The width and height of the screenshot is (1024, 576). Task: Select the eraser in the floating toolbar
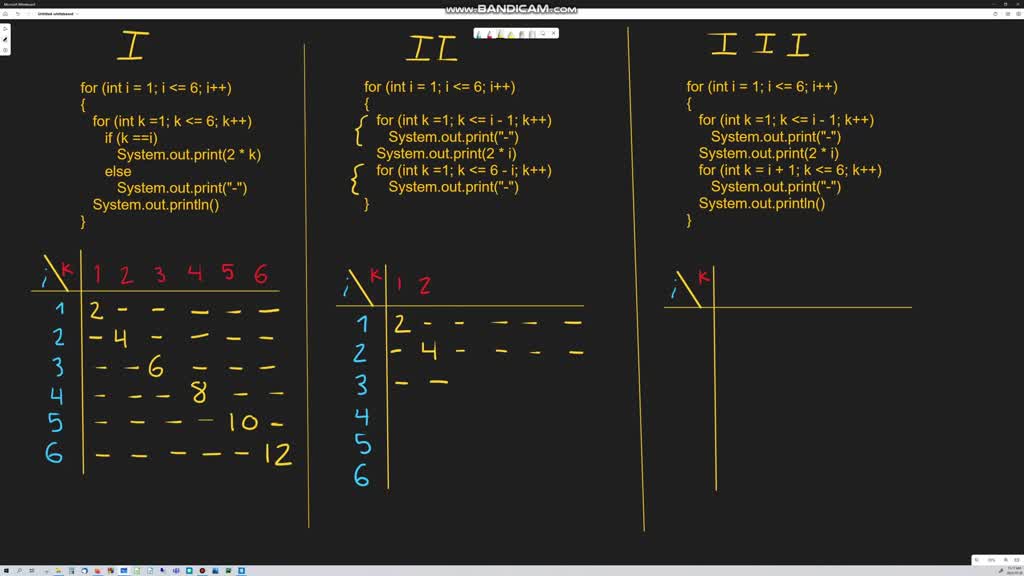(522, 33)
